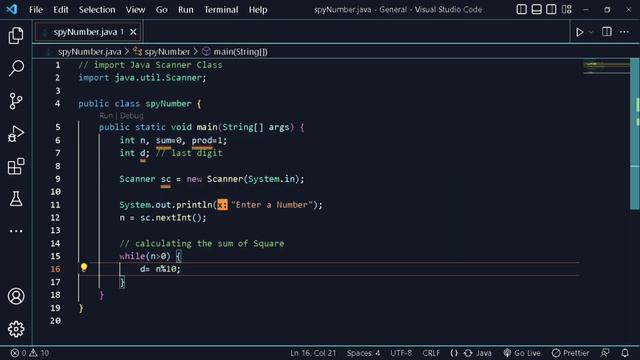Expand the run options dropdown arrow
This screenshot has height=360, width=640.
(x=591, y=32)
